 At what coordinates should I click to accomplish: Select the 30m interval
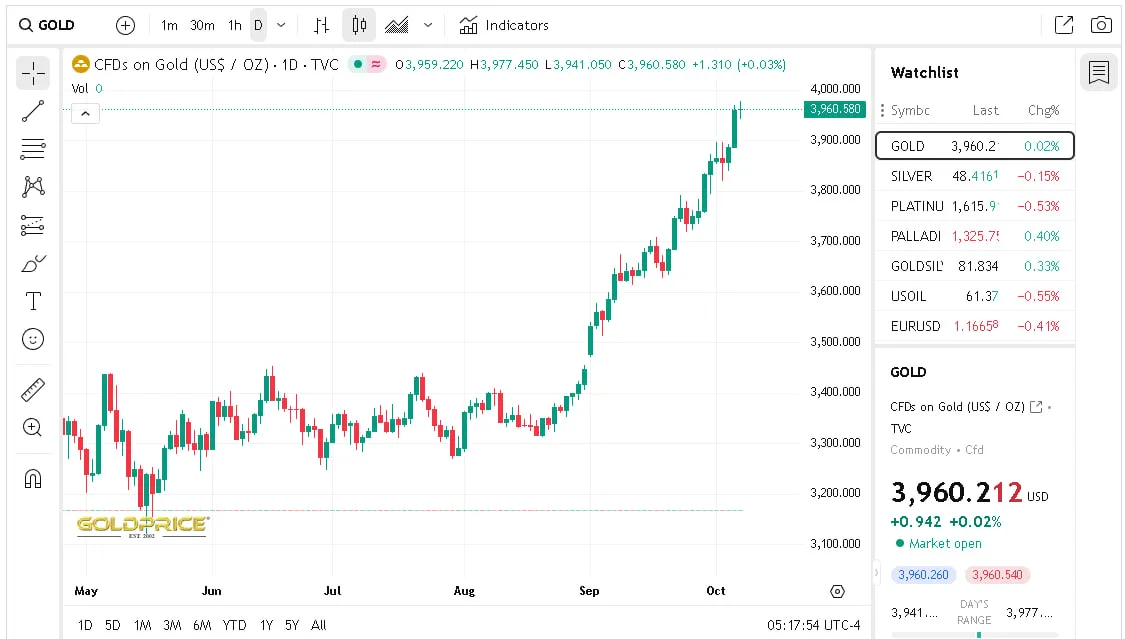tap(202, 25)
